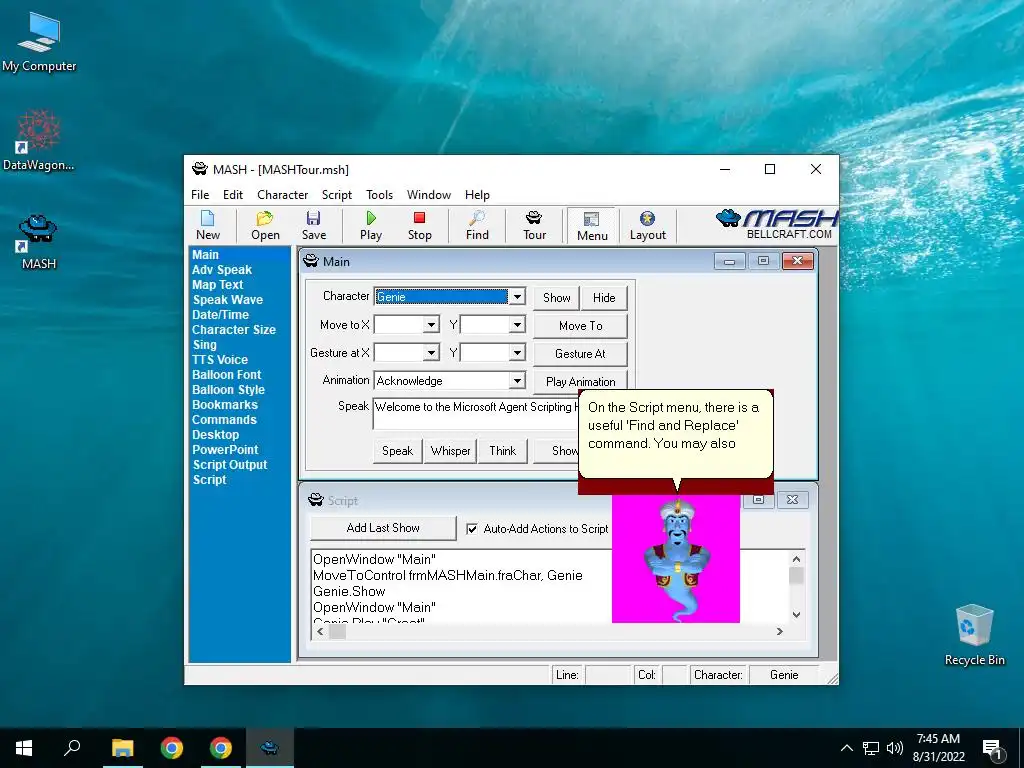Click the Layout toolbar icon
The image size is (1024, 768).
point(647,225)
